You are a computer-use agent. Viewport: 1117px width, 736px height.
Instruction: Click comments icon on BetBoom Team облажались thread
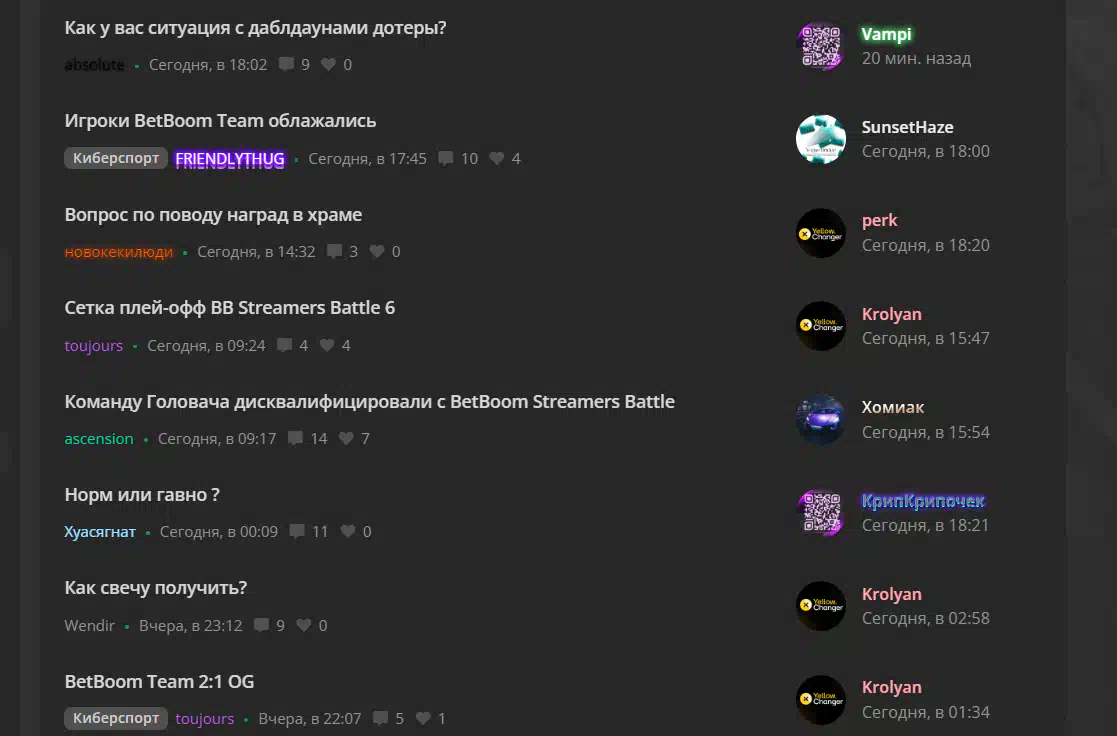(446, 158)
